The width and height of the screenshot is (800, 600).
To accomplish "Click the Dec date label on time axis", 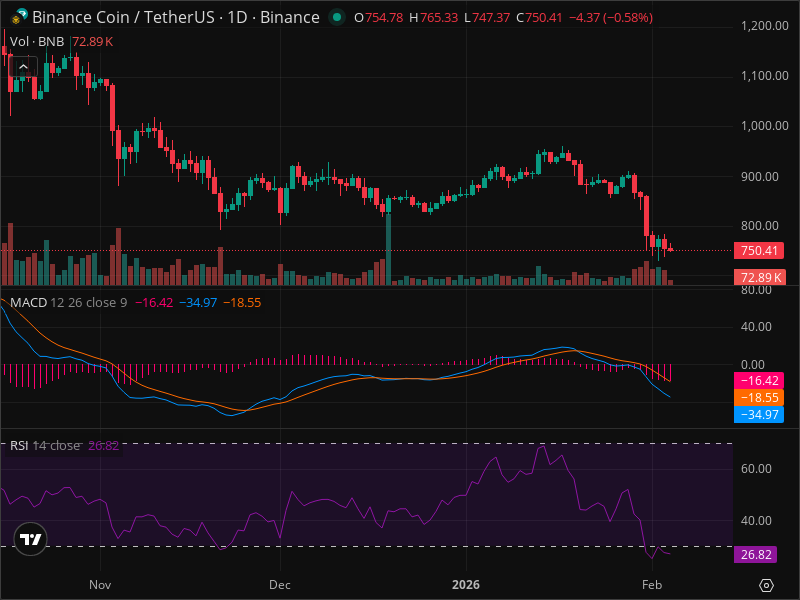I will [x=280, y=585].
